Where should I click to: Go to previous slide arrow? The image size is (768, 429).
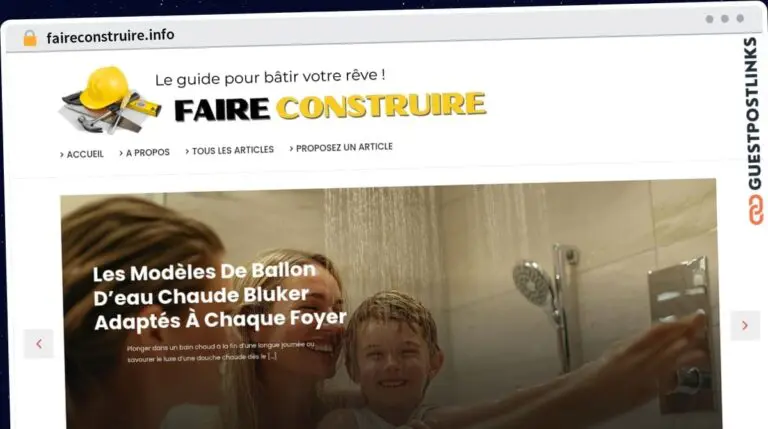pos(39,344)
